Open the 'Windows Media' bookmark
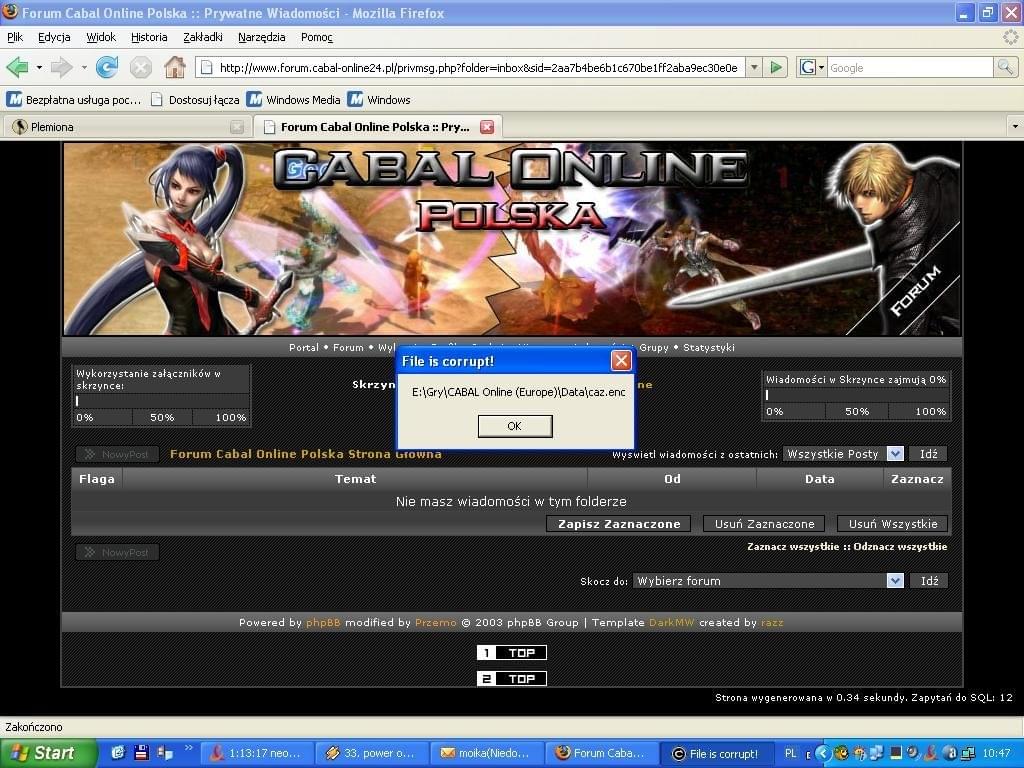 294,100
